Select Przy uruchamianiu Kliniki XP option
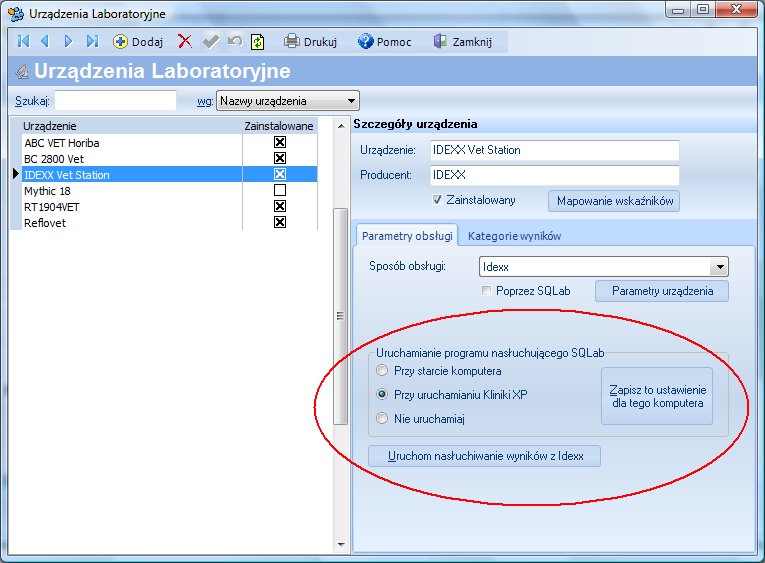The width and height of the screenshot is (765, 563). click(382, 394)
